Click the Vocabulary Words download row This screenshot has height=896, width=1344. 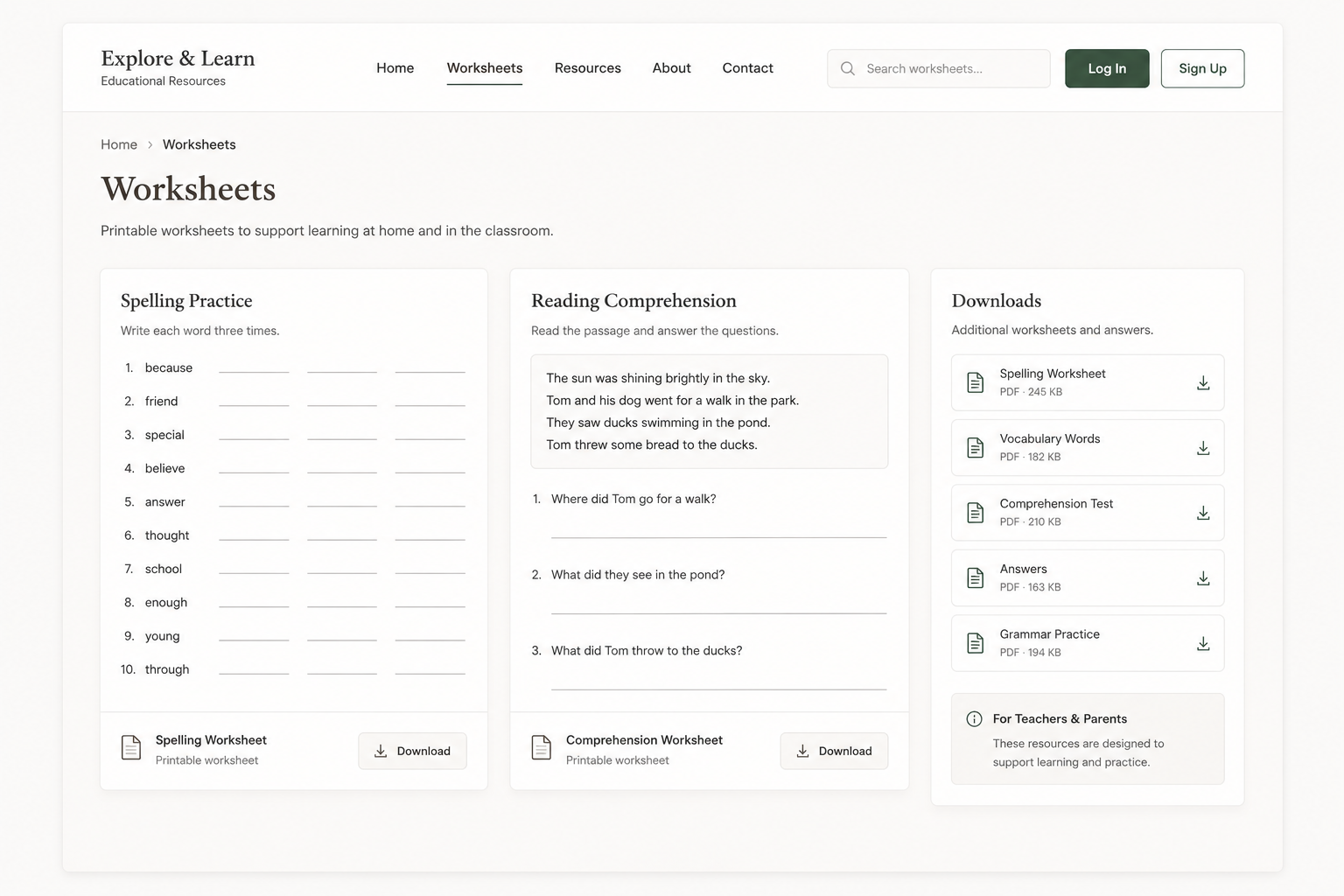coord(1088,448)
